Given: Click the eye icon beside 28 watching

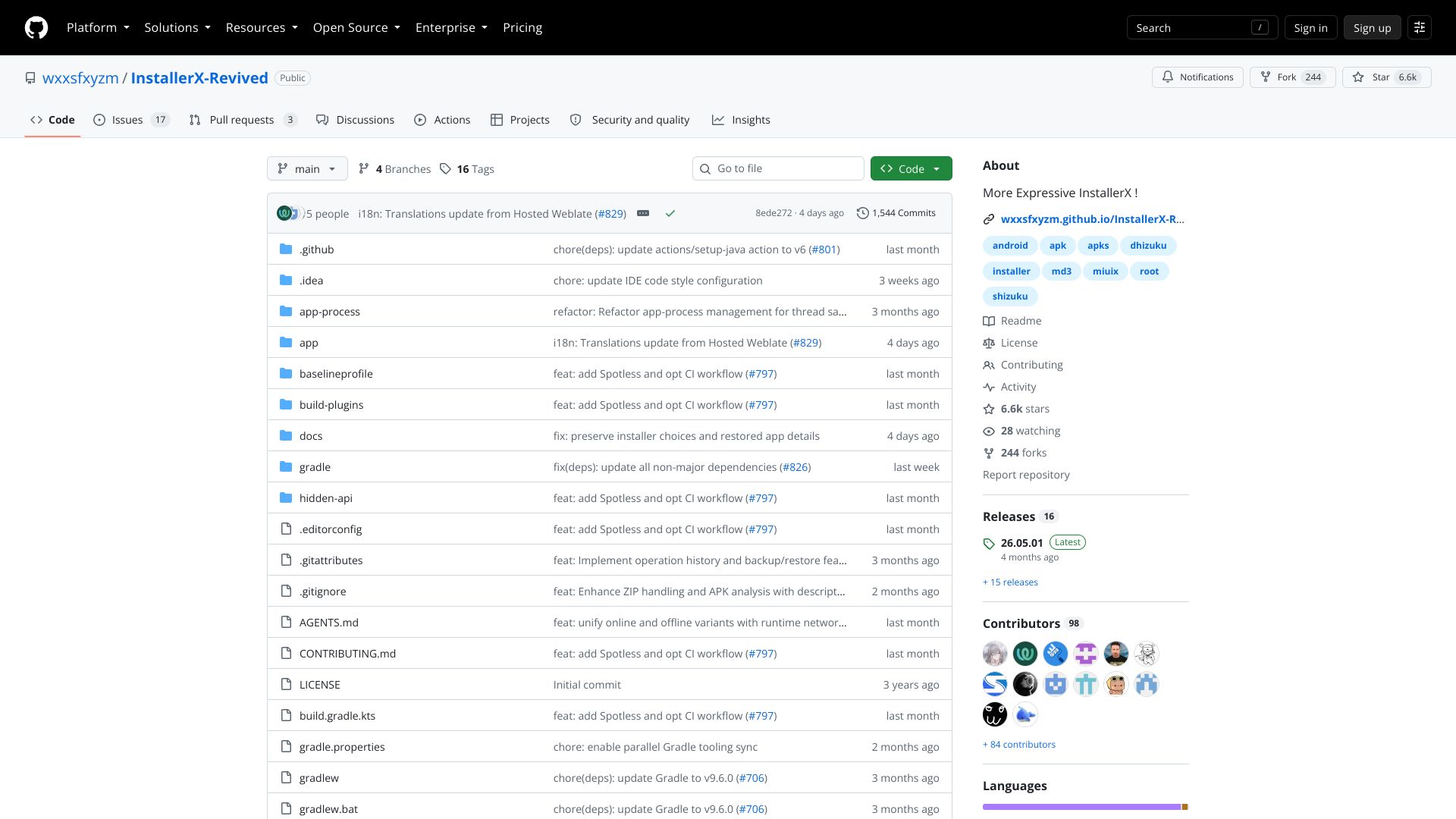Looking at the screenshot, I should pyautogui.click(x=989, y=431).
